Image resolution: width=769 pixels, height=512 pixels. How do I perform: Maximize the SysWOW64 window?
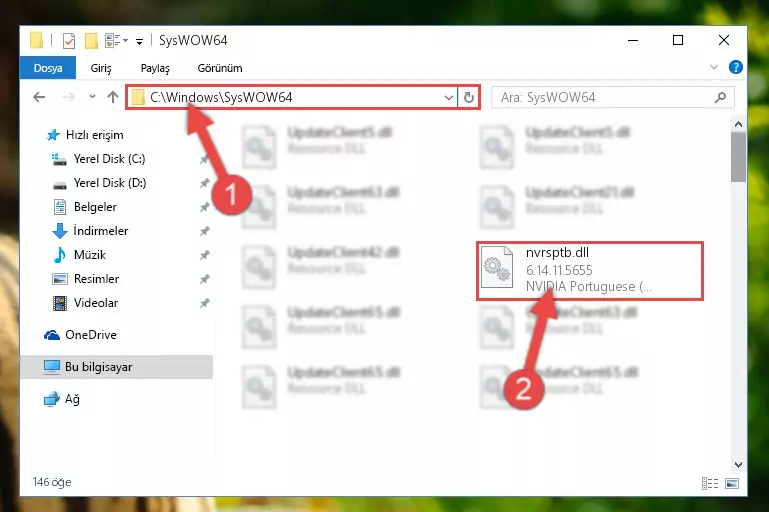click(x=678, y=40)
